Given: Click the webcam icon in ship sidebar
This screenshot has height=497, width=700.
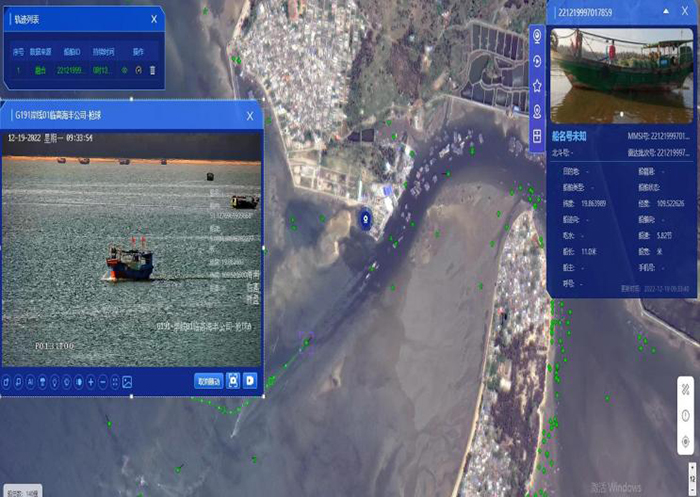Looking at the screenshot, I should point(537,36).
